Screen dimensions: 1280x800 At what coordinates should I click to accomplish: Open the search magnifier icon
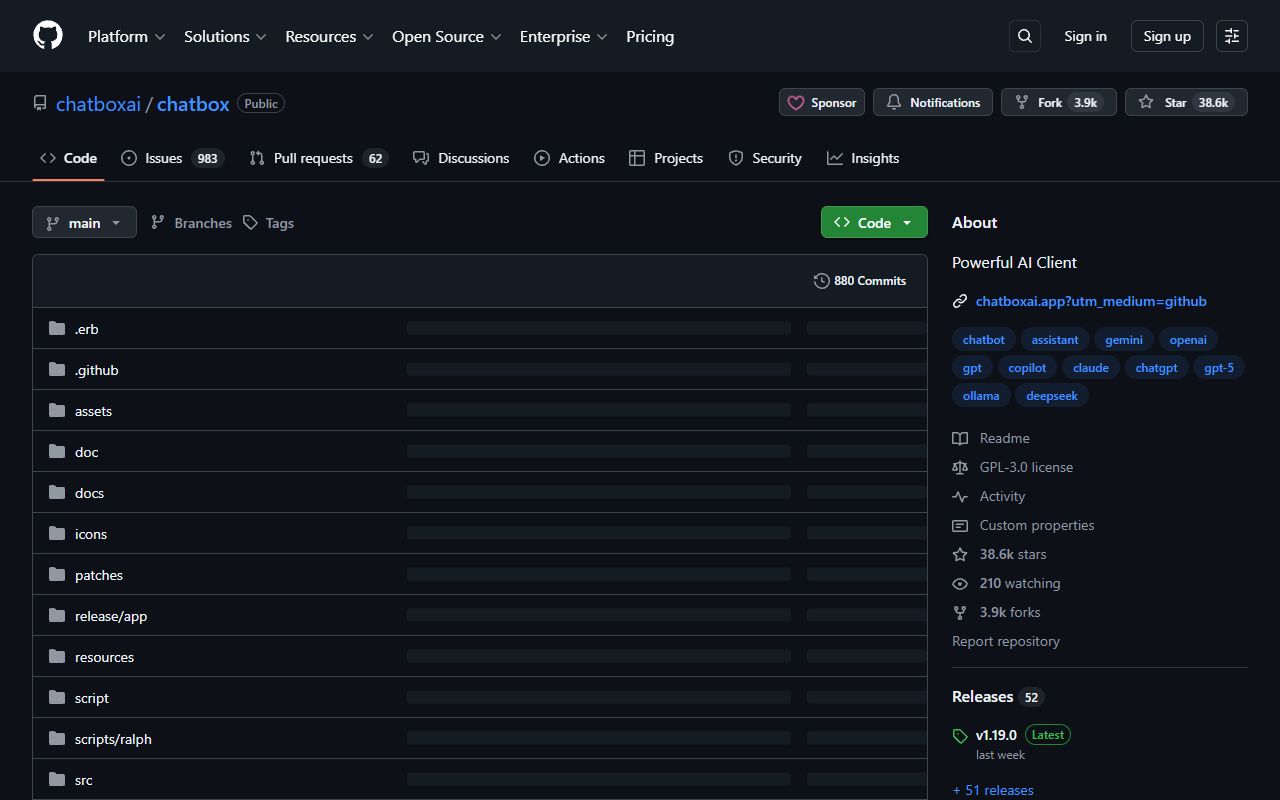1024,36
